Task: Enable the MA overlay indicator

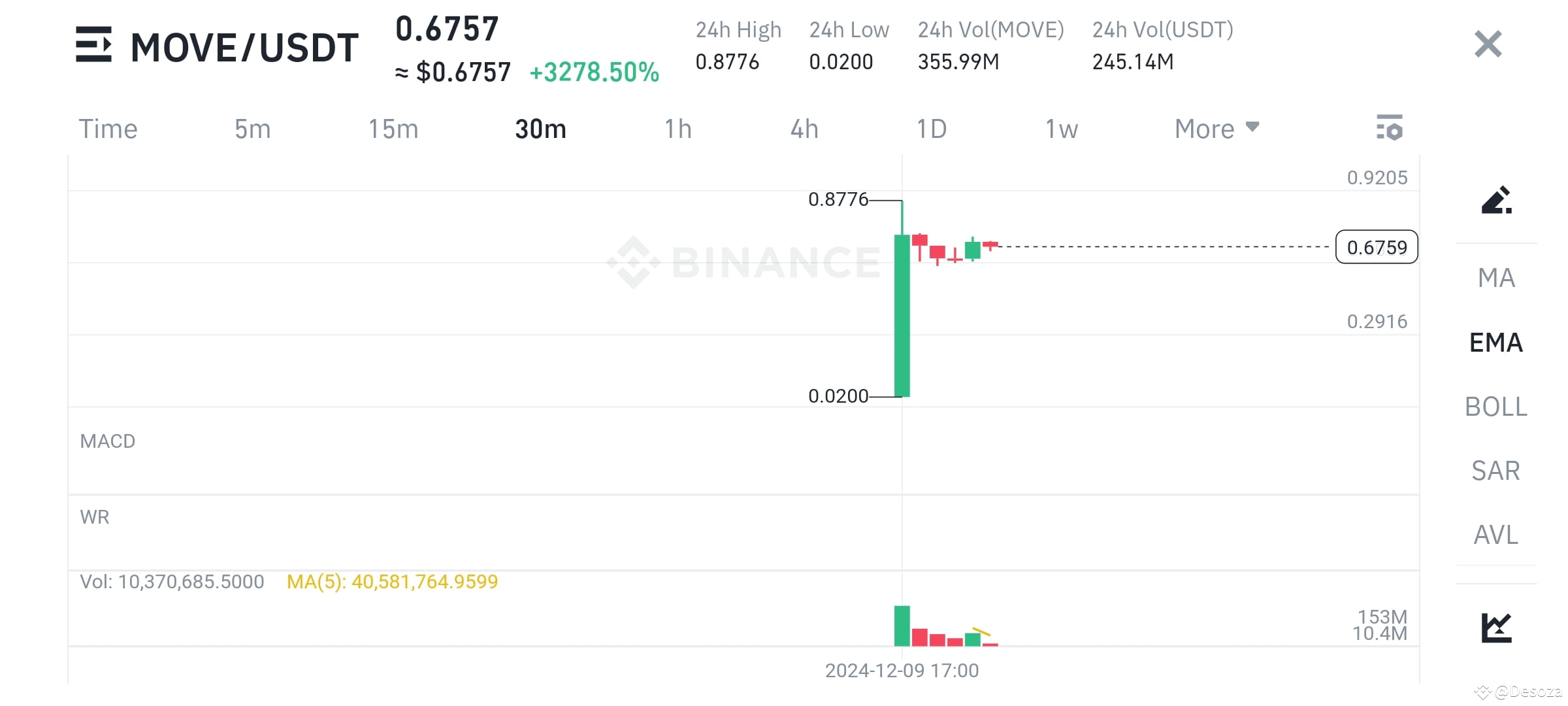Action: 1496,277
